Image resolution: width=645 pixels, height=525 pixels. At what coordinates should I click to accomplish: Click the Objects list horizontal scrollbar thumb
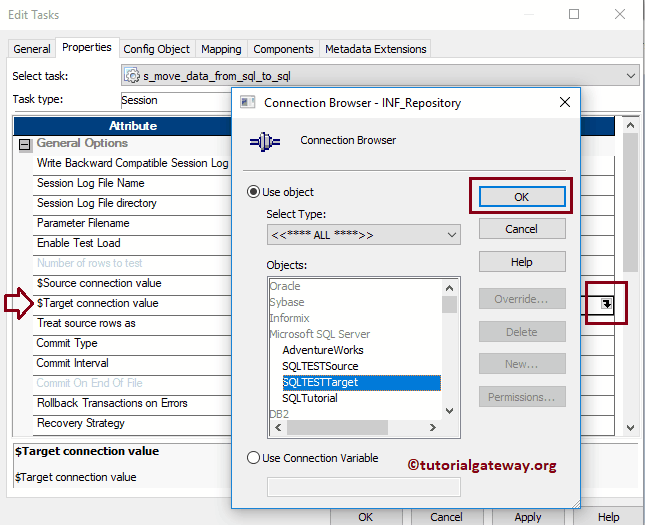tap(337, 427)
